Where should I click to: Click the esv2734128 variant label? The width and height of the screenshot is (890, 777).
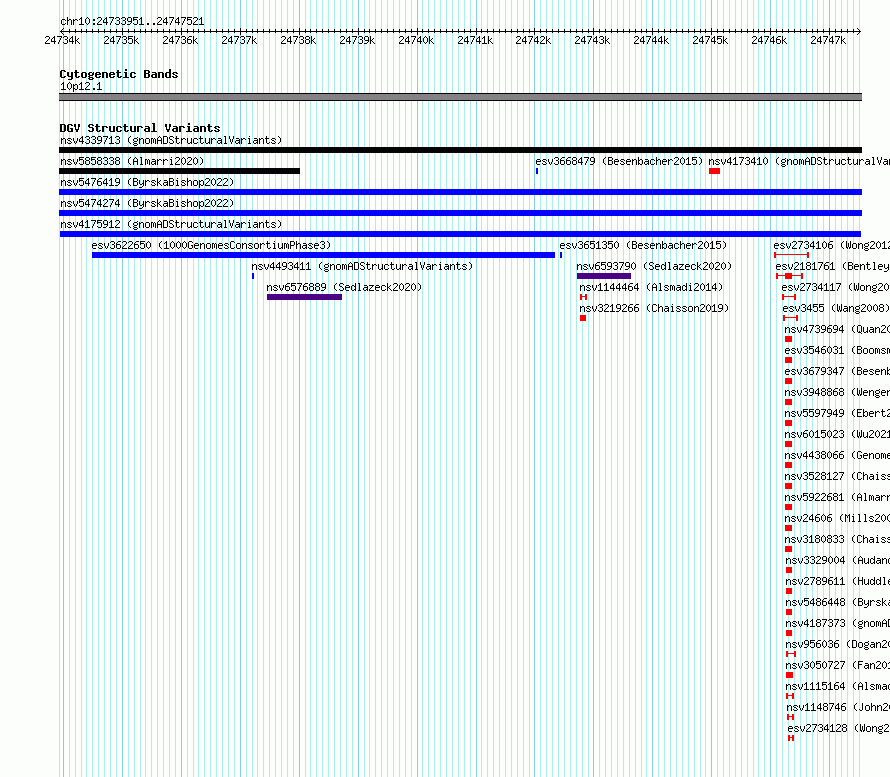pyautogui.click(x=838, y=728)
